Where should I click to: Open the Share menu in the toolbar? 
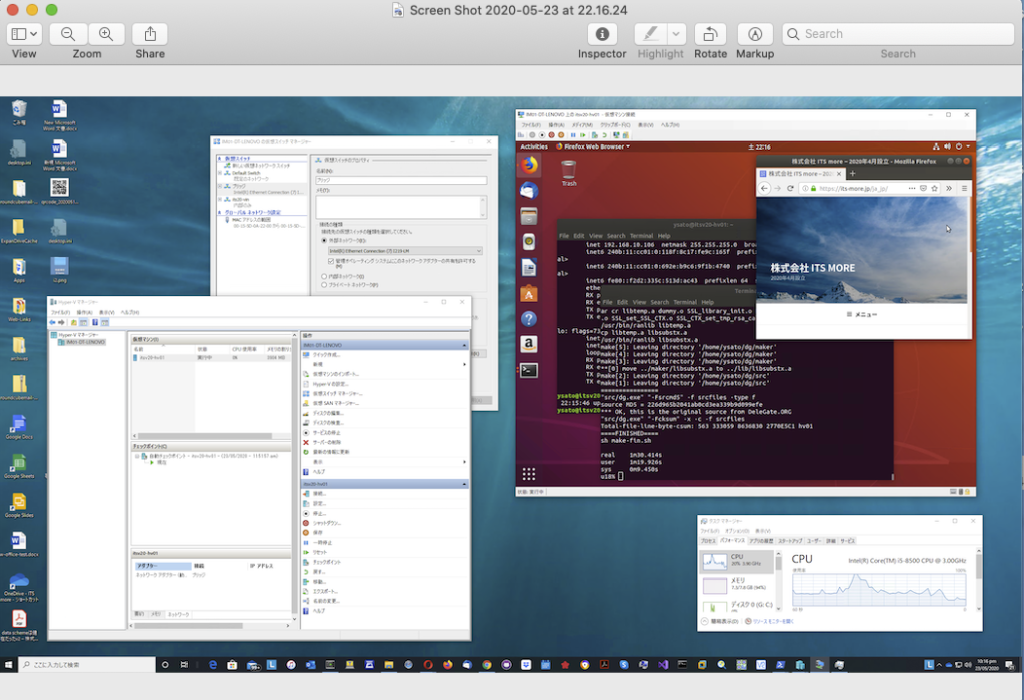click(x=150, y=34)
